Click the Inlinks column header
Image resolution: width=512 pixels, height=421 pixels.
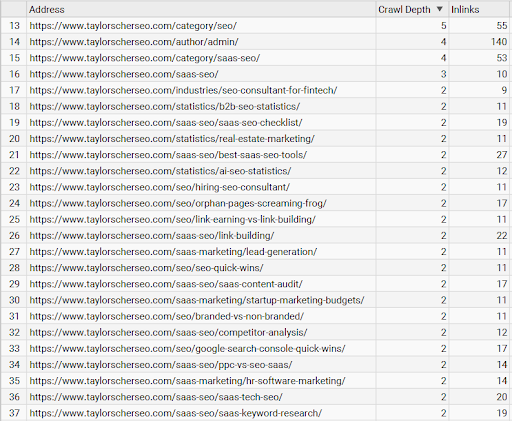tap(465, 10)
